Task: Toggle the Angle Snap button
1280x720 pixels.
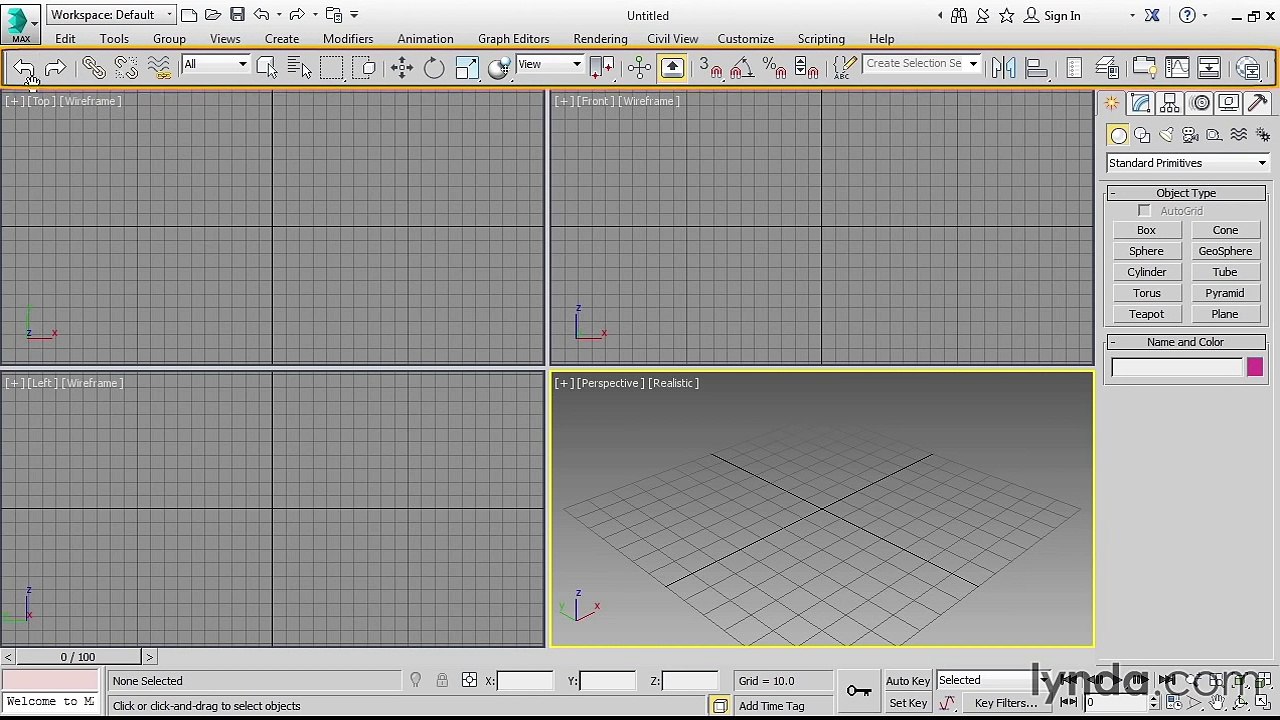Action: point(741,67)
